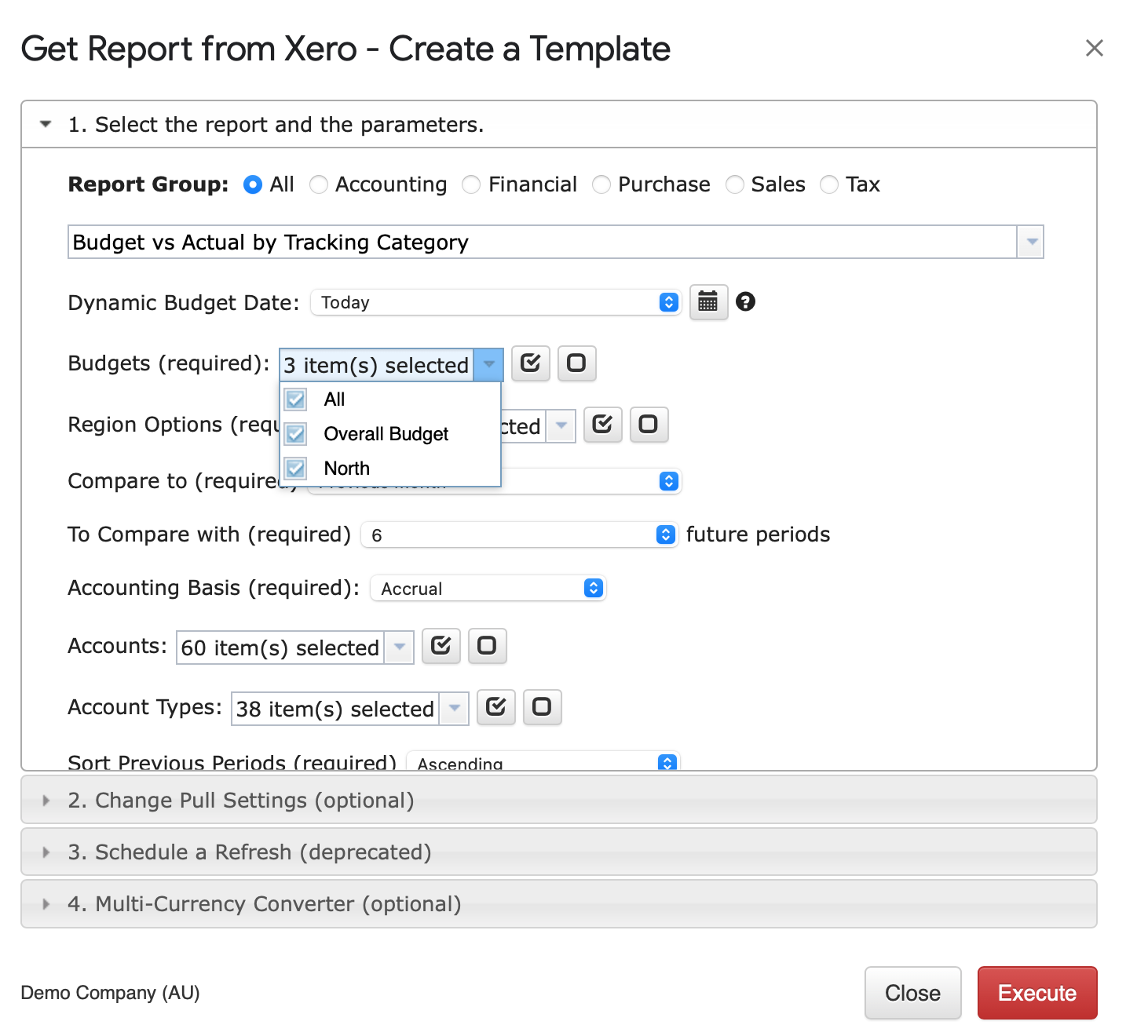Screen dimensions: 1148x1036
Task: Select the Purchase report group radio
Action: 601,184
